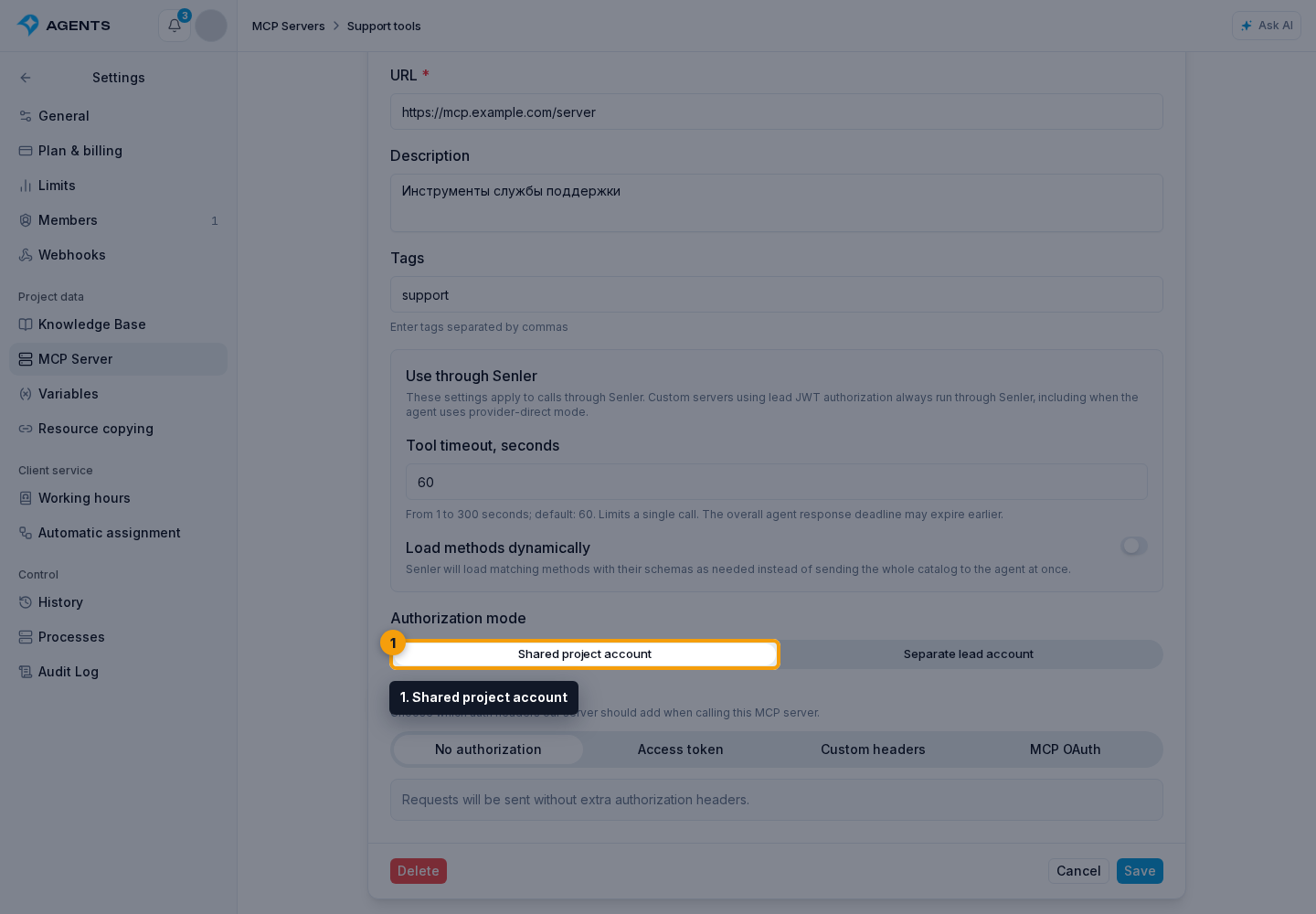Screen dimensions: 1316x914
Task: Click the Agents logo icon
Action: (28, 25)
